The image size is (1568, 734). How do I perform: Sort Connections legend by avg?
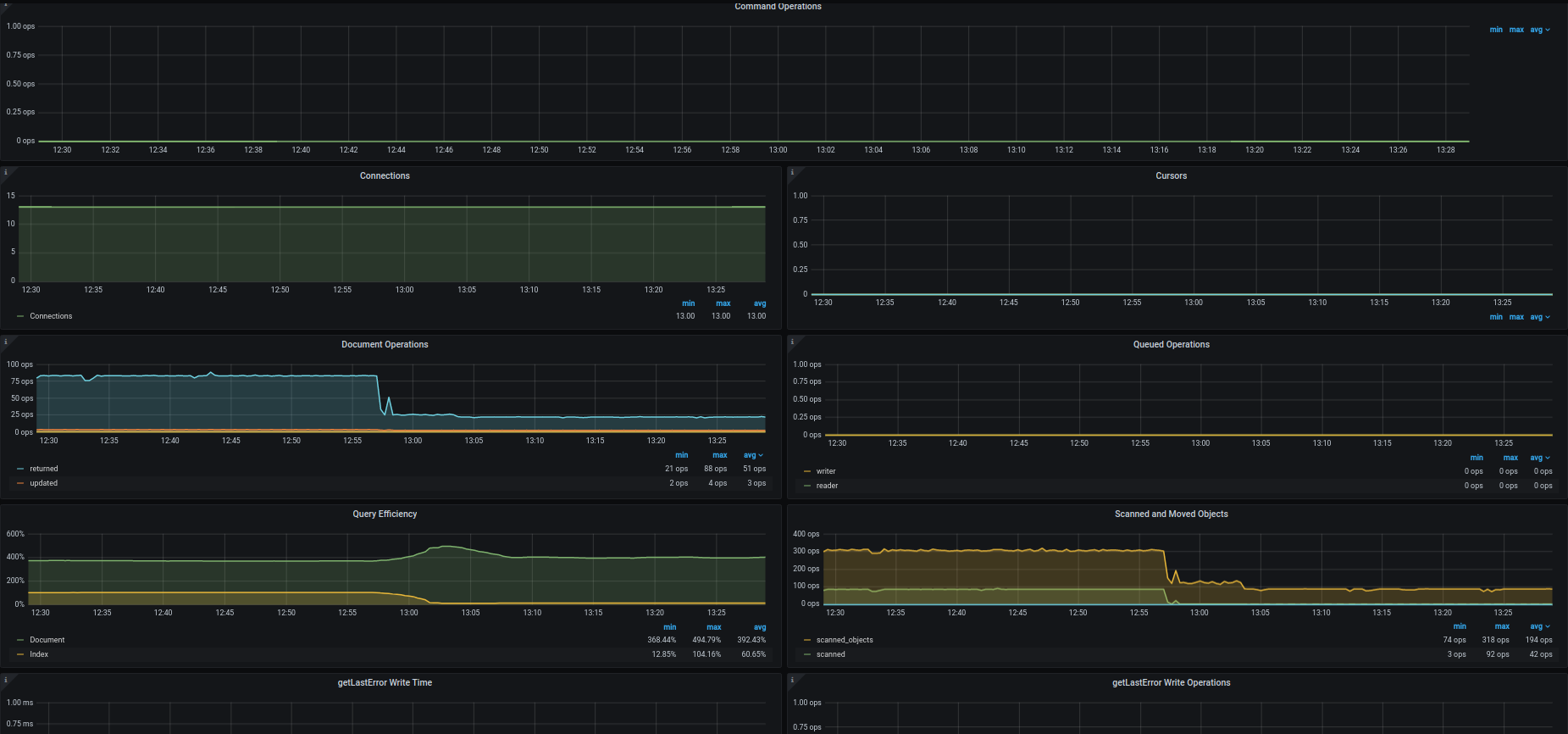point(760,303)
